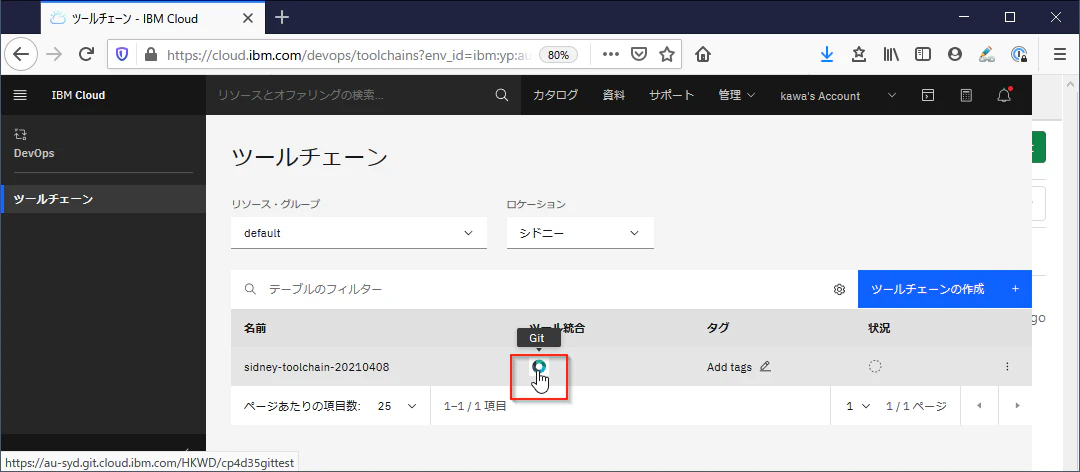1080x472 pixels.
Task: Click the ツールチェーンの作成 button
Action: coord(944,289)
